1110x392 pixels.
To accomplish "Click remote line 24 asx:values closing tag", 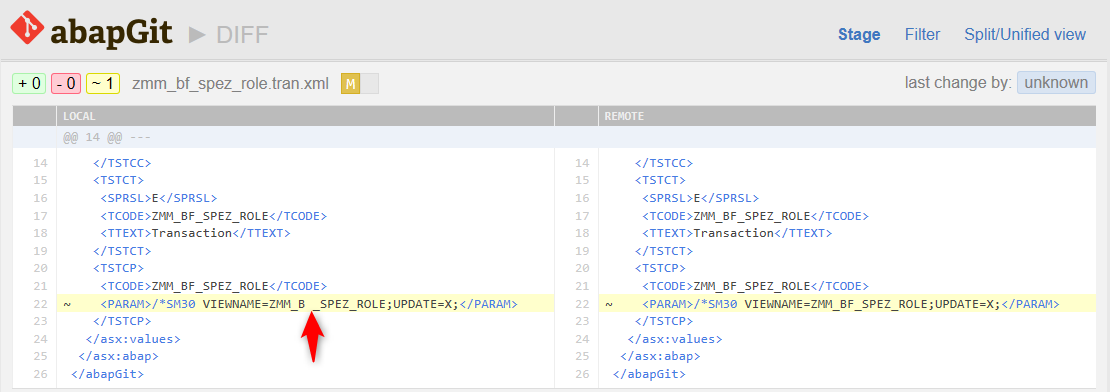I will tap(675, 339).
